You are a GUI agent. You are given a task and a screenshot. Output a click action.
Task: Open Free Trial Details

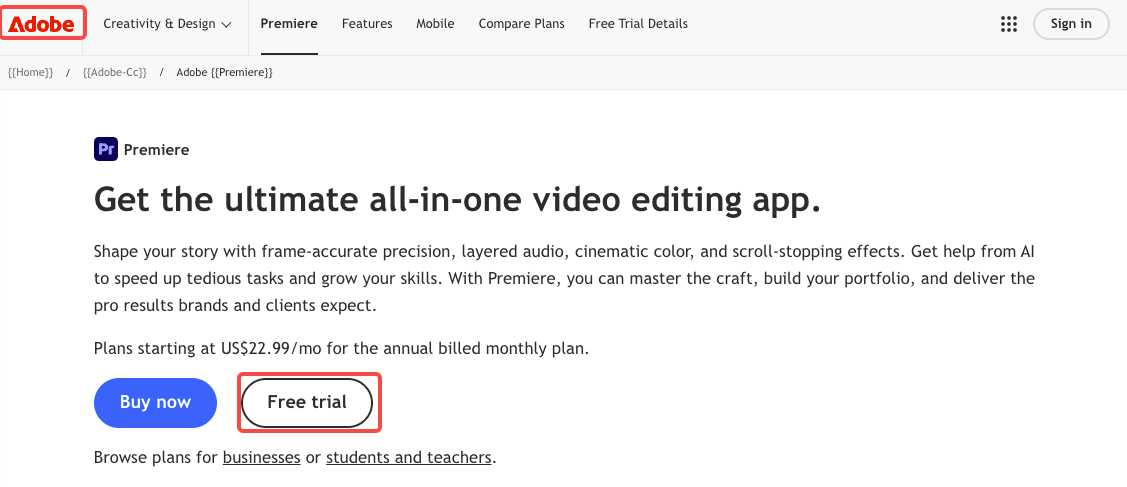click(638, 24)
